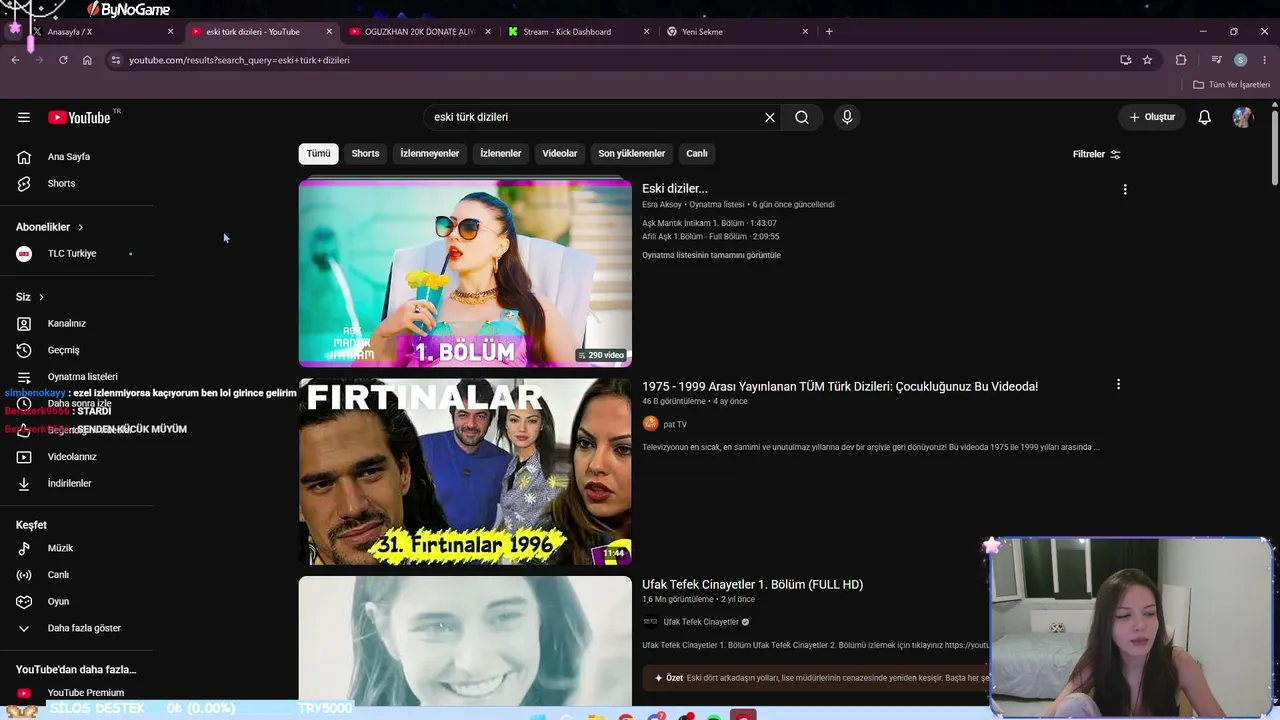The image size is (1280, 720).
Task: Click the Oluştur create button
Action: (x=1152, y=117)
